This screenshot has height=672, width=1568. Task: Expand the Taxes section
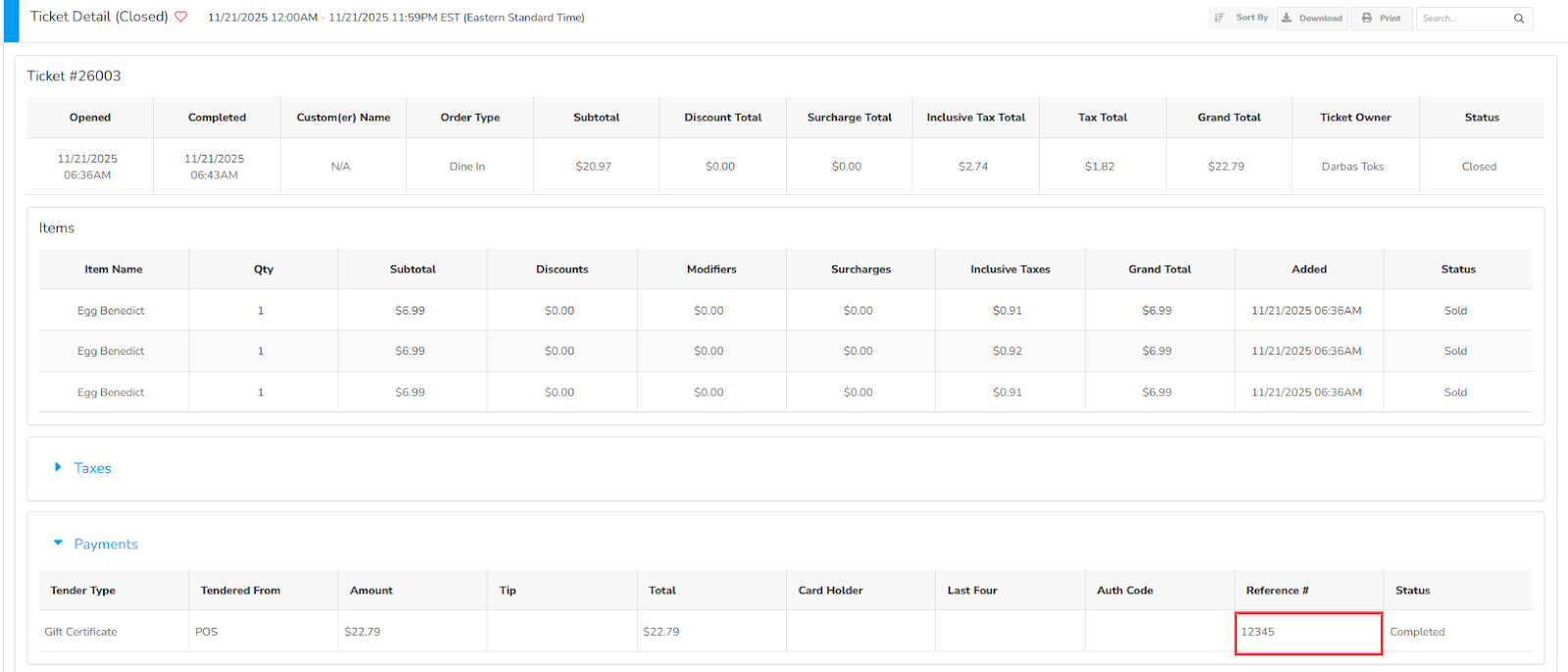coord(92,468)
